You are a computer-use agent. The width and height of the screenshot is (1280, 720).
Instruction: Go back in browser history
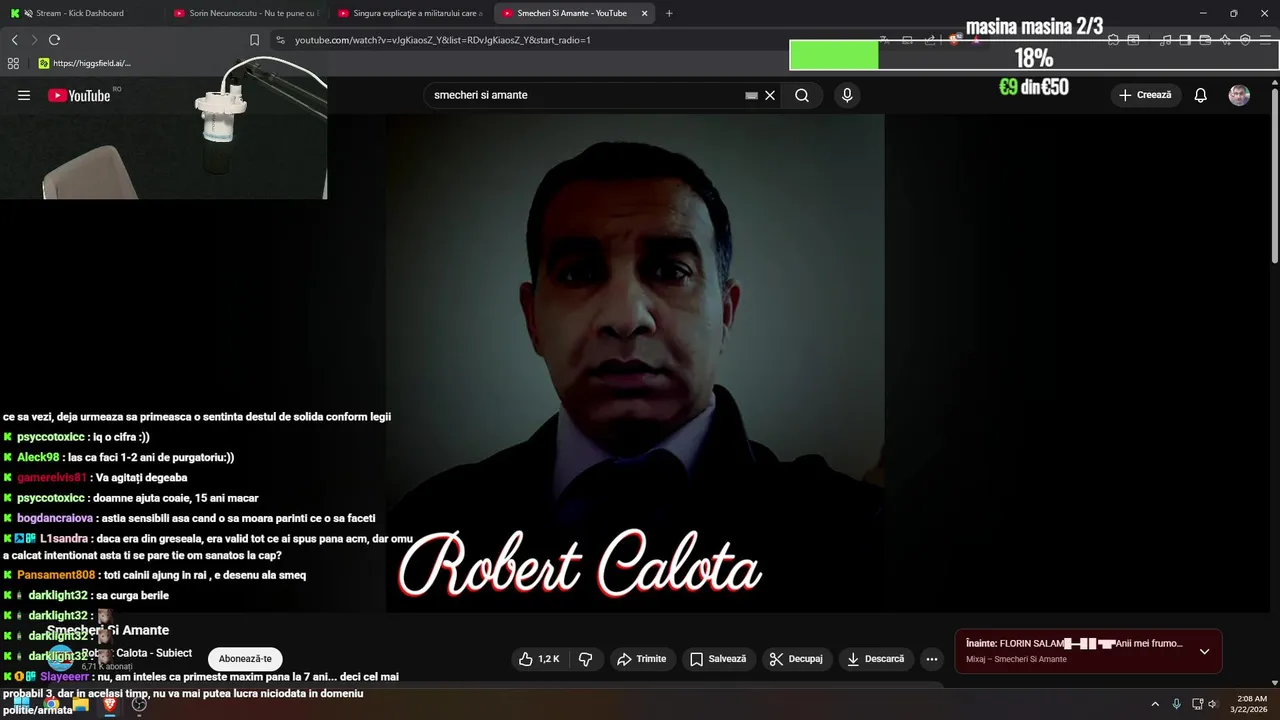pos(14,40)
